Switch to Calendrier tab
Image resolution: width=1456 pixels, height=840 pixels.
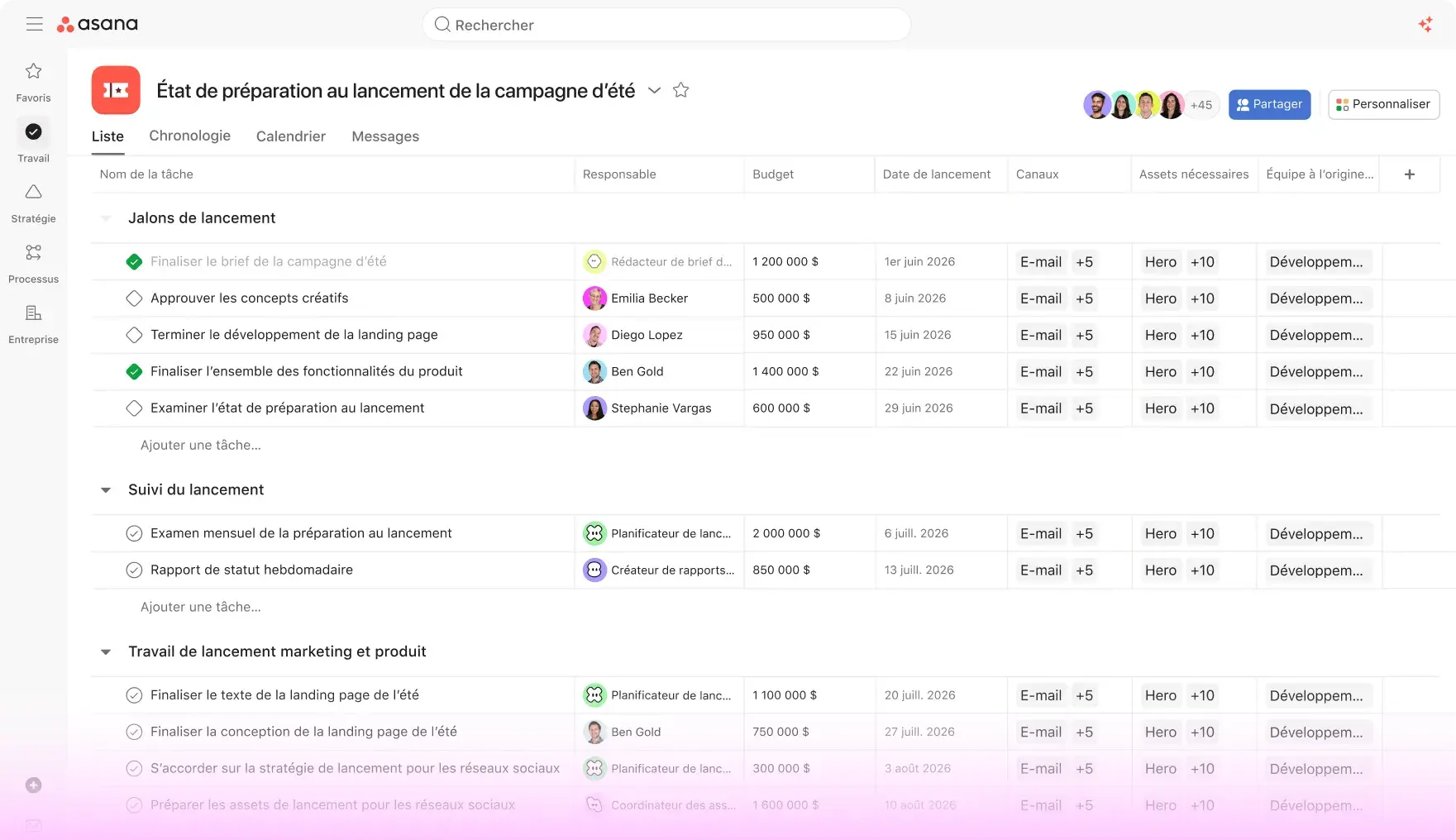click(x=291, y=136)
